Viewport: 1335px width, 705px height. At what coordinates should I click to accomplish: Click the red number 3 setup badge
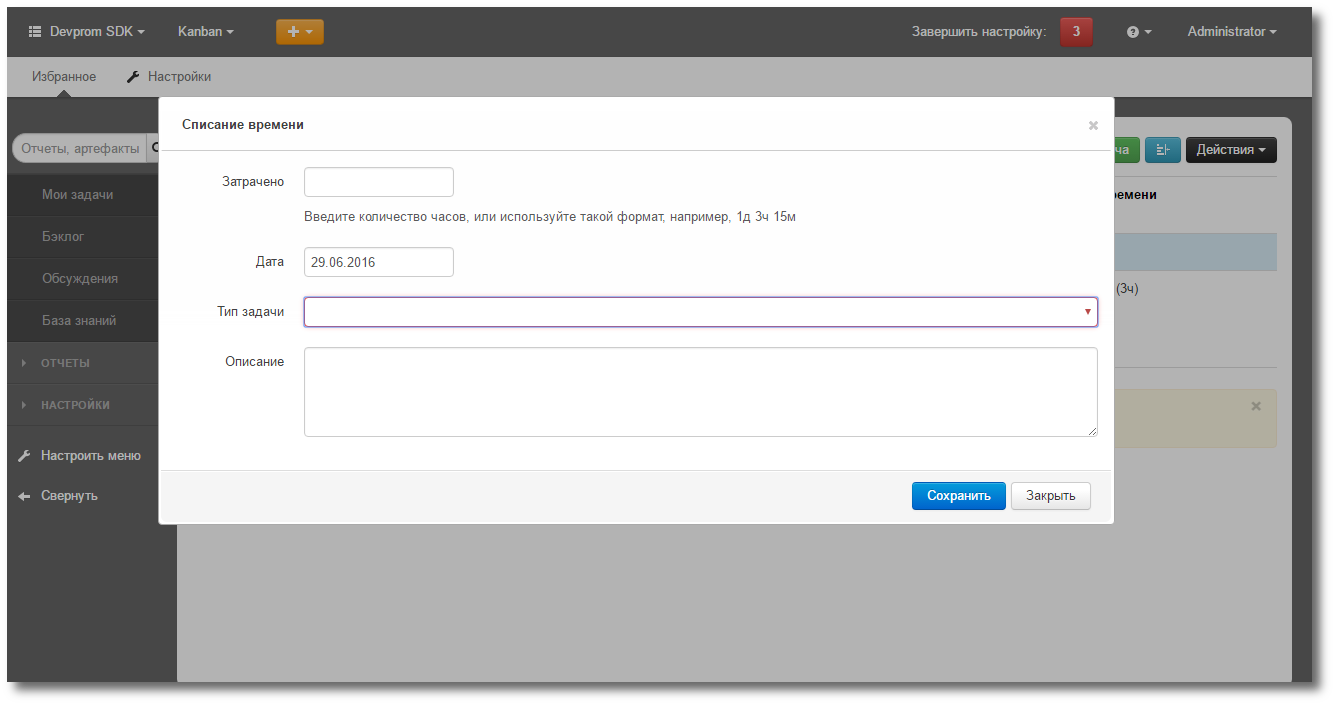tap(1076, 32)
